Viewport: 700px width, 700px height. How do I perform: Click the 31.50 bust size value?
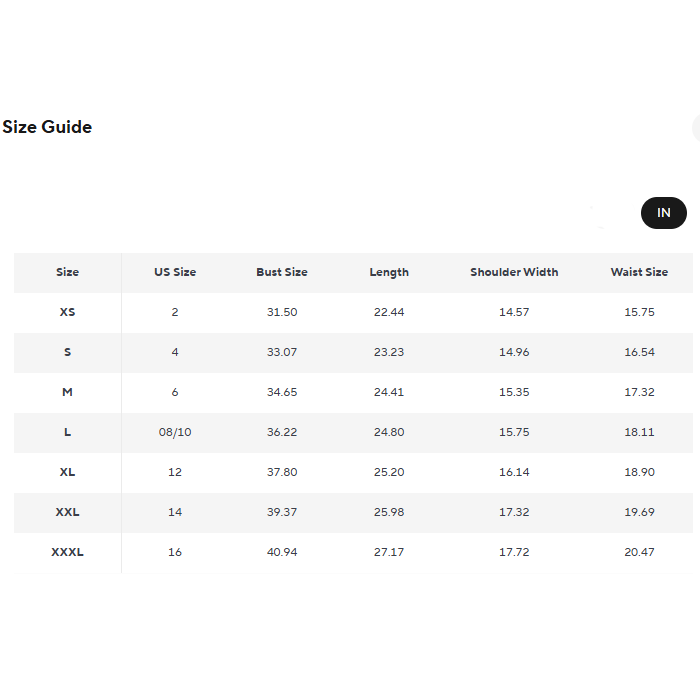coord(282,312)
